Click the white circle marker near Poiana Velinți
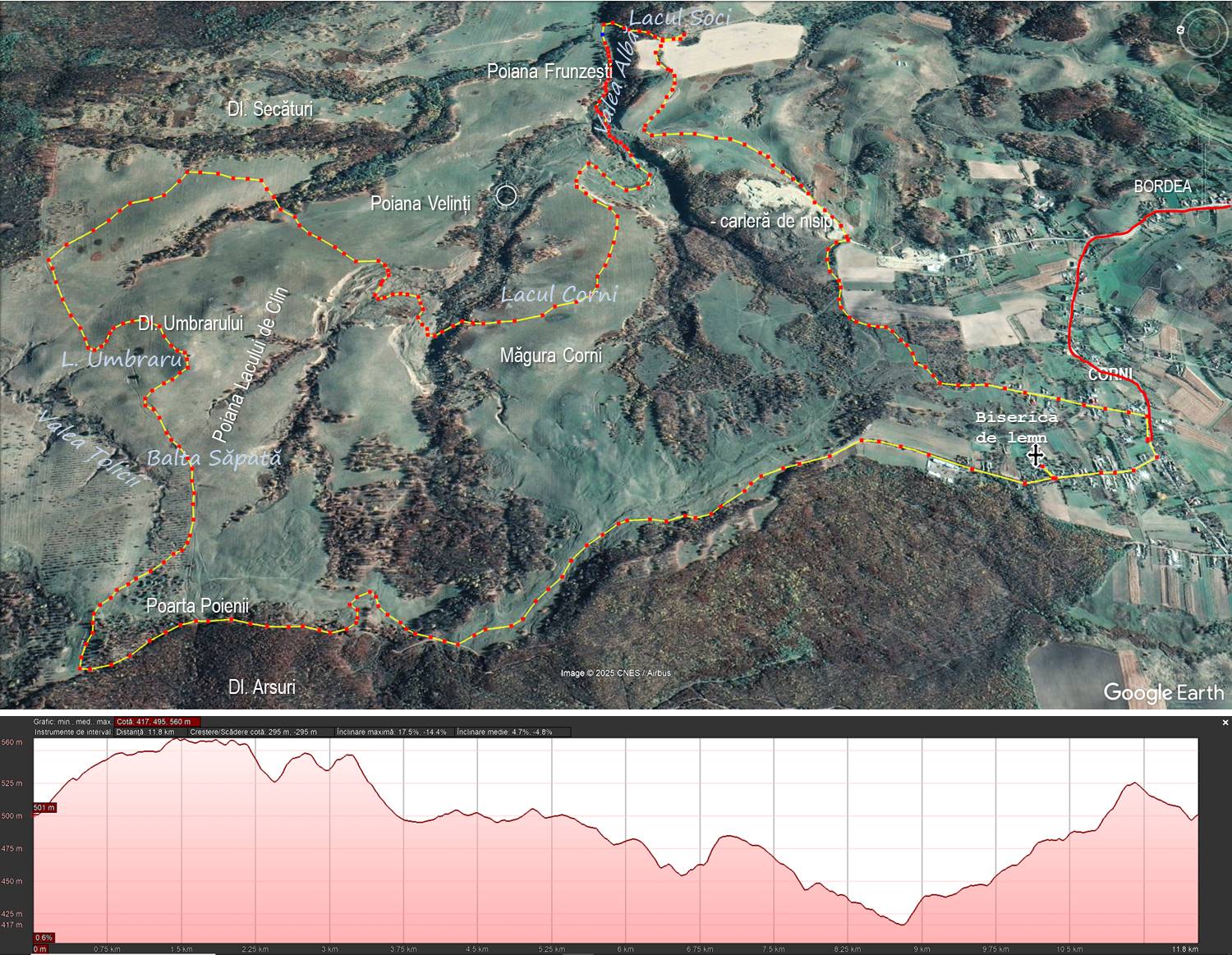Image resolution: width=1232 pixels, height=955 pixels. 507,195
